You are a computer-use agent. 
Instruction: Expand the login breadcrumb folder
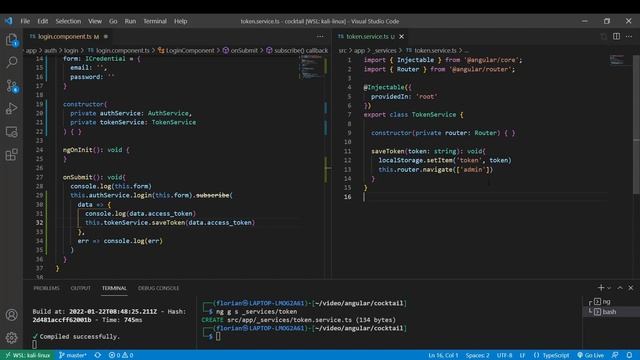tap(71, 51)
